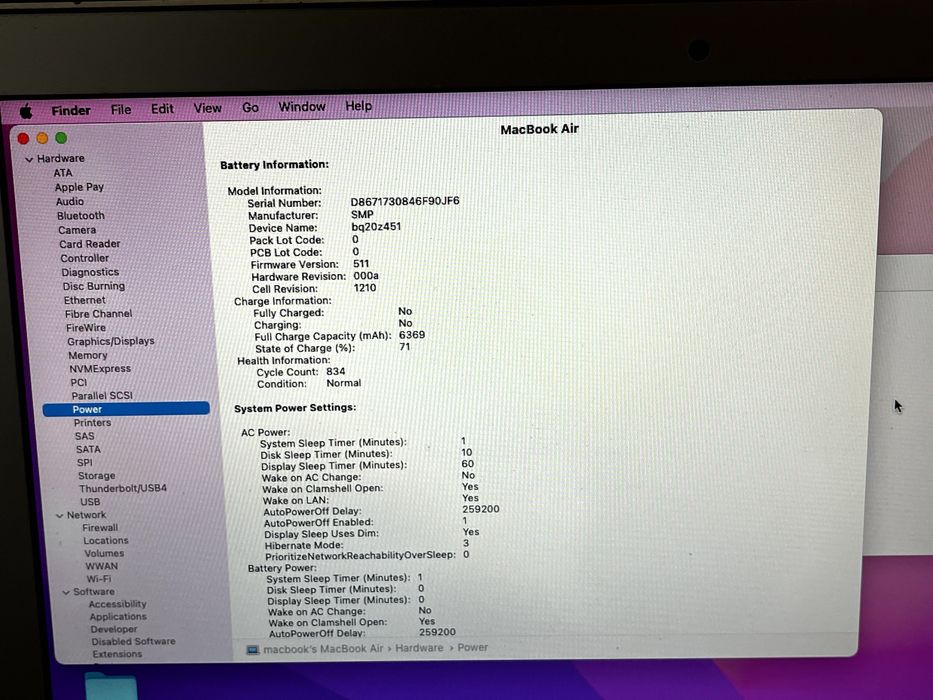
Task: Click the Condition value Normal
Action: pos(343,383)
